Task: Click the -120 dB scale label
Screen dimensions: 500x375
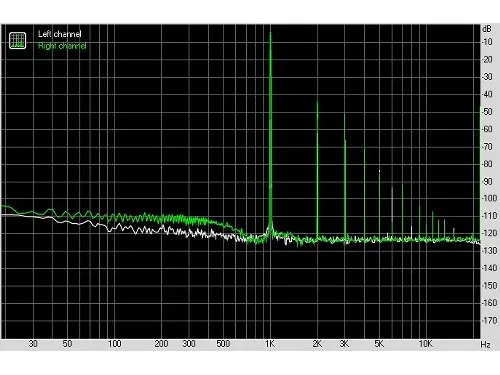Action: click(x=489, y=233)
